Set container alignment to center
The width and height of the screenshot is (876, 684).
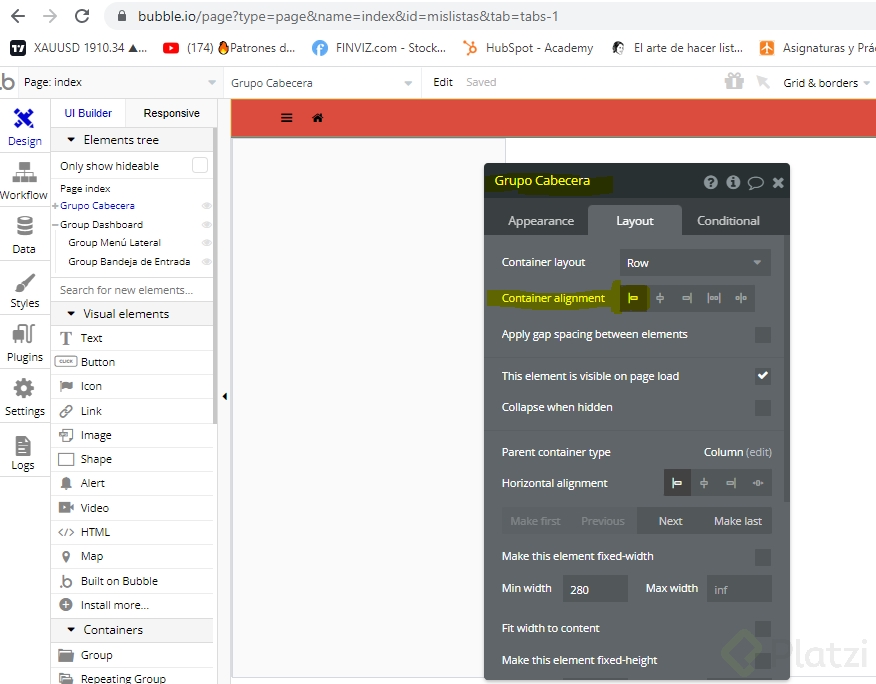click(660, 298)
